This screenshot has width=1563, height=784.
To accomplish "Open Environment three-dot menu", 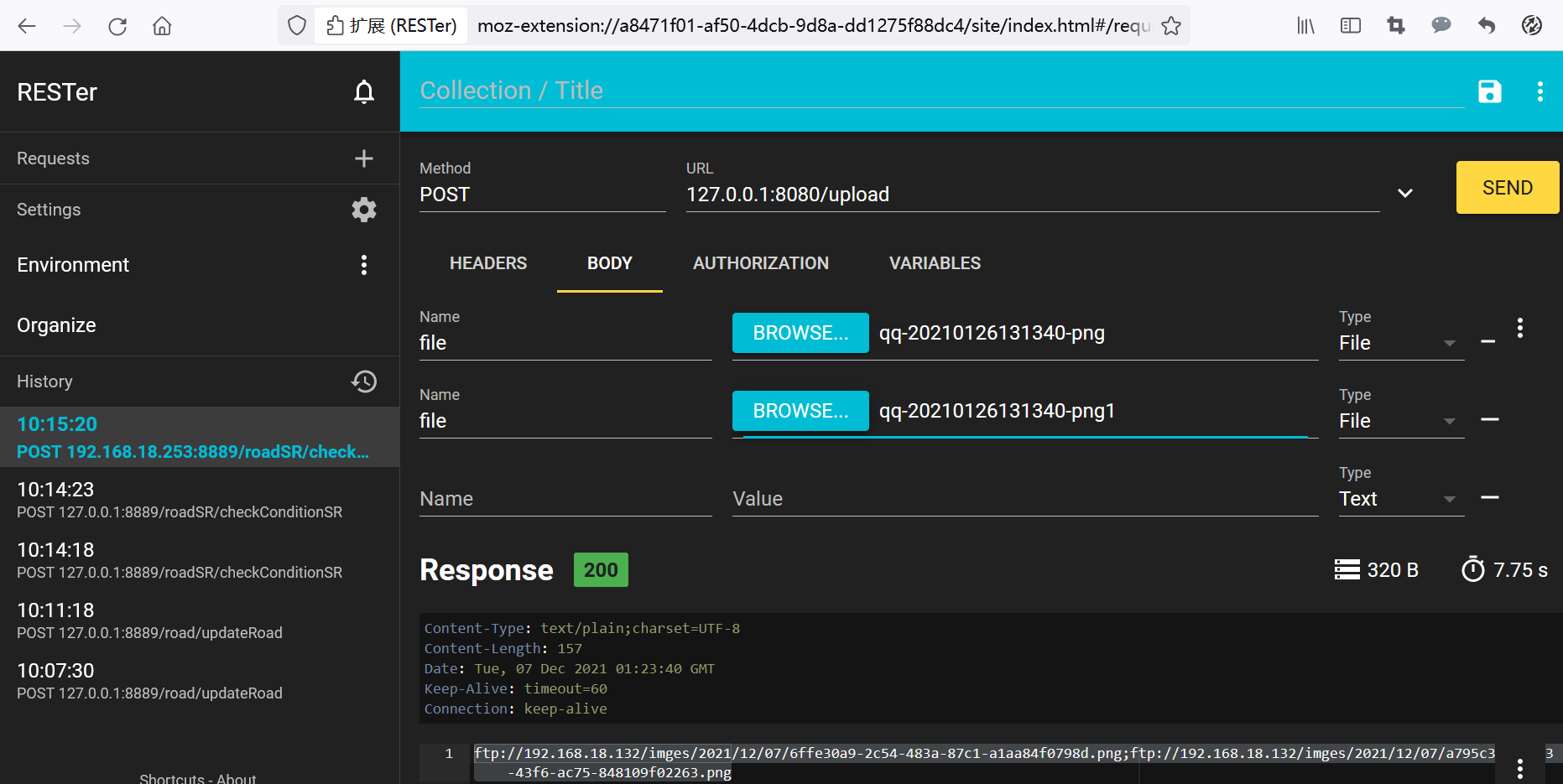I will click(364, 265).
